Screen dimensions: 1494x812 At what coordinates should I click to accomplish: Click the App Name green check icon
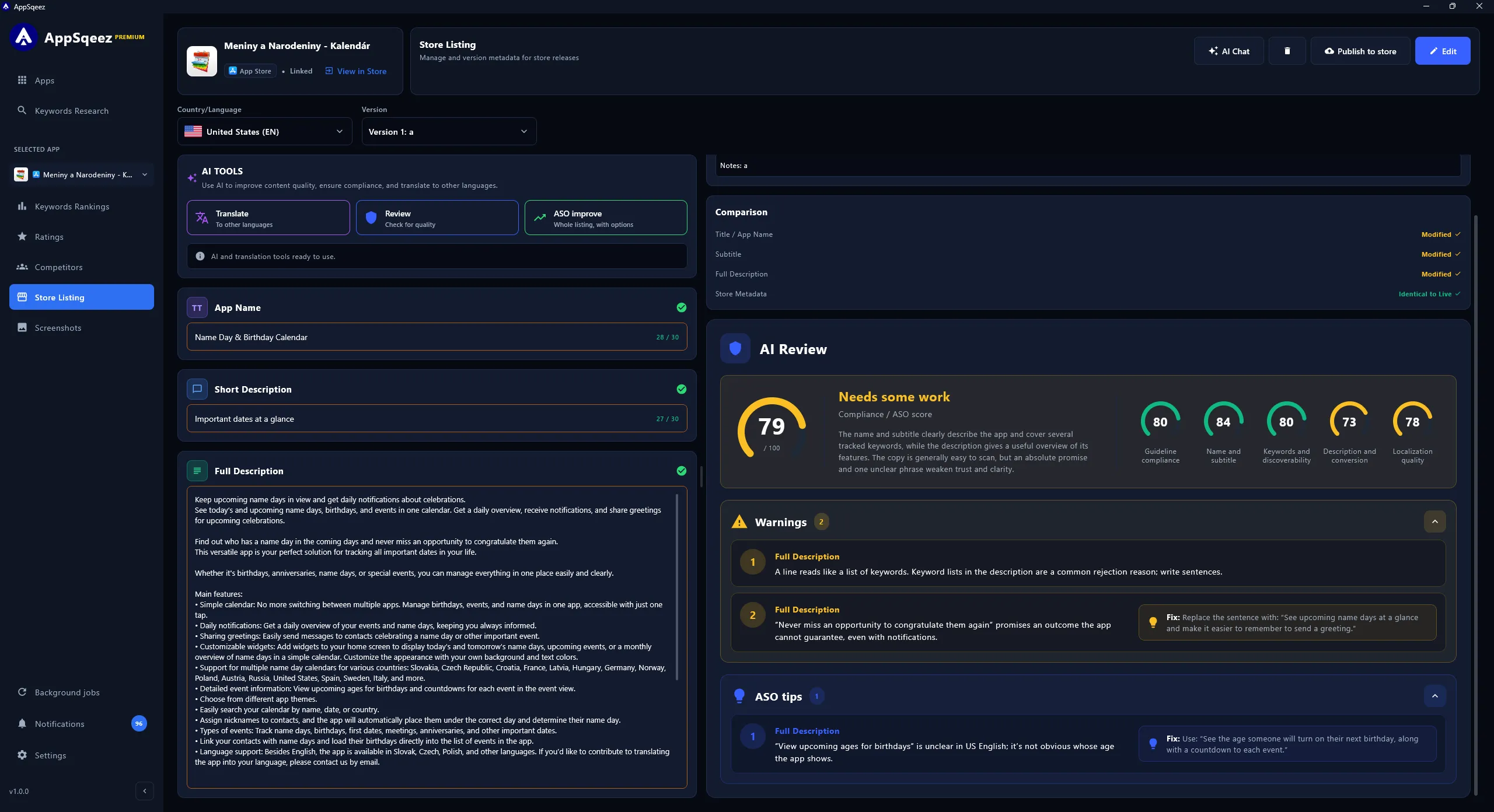click(682, 307)
